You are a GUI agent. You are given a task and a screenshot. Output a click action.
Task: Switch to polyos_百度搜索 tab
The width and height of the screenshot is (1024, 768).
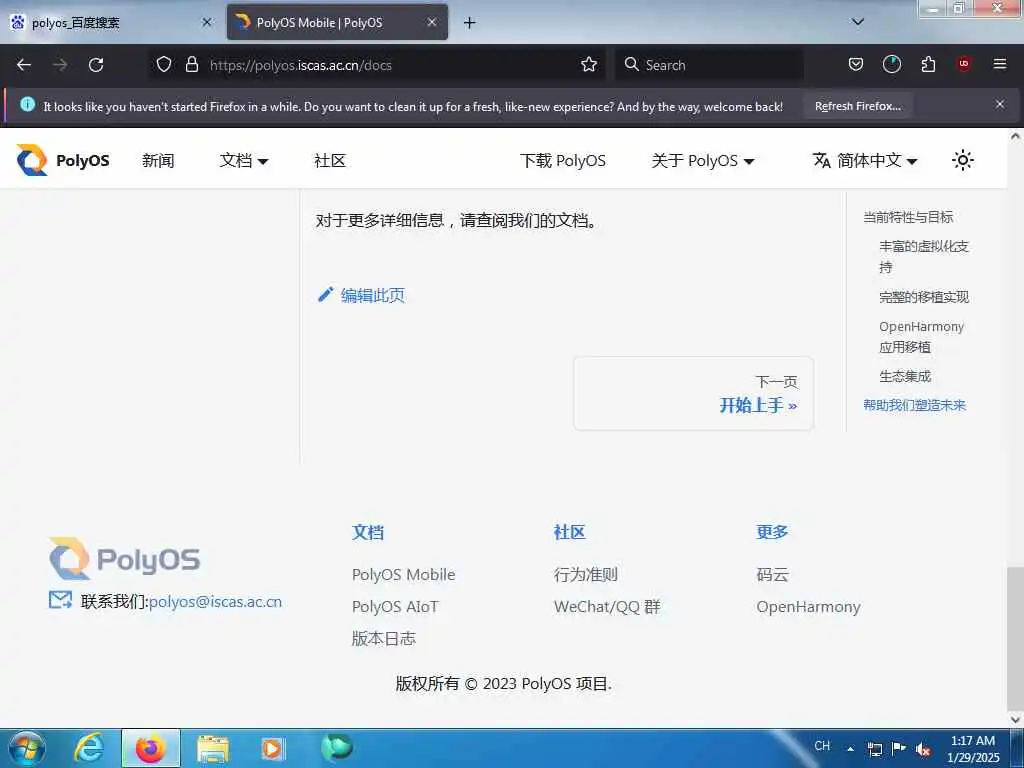pyautogui.click(x=111, y=23)
